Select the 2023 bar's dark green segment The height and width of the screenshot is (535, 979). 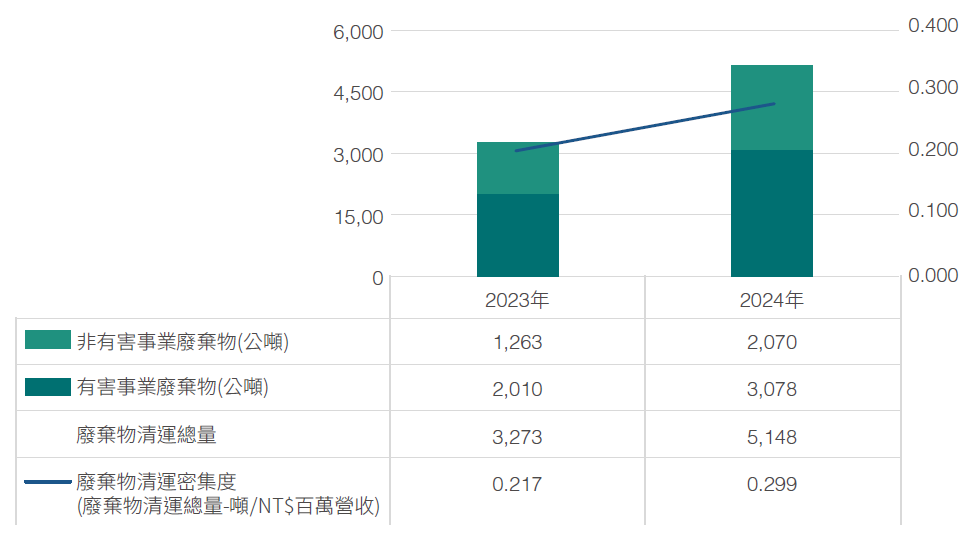[x=517, y=235]
